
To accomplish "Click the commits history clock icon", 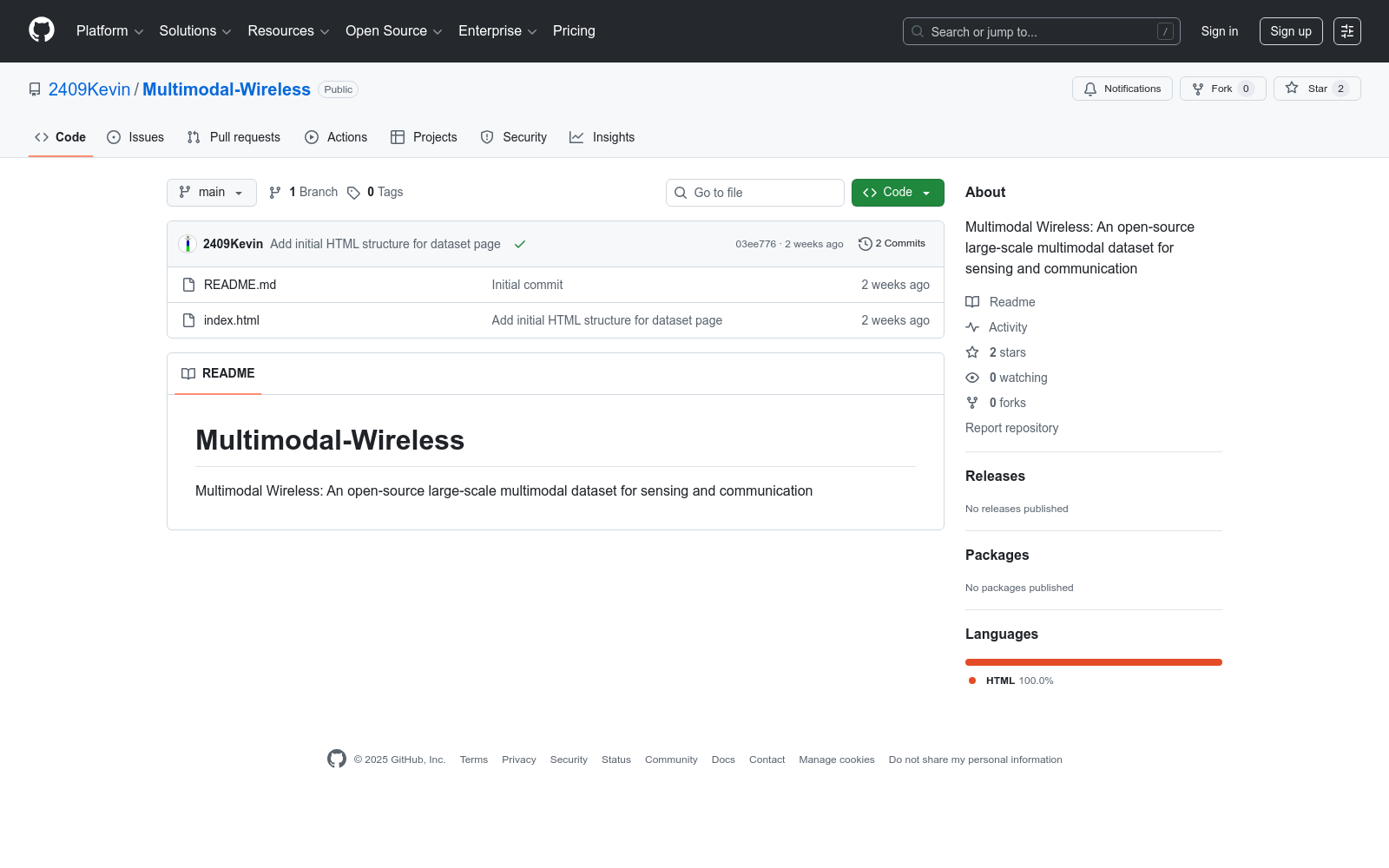I will (865, 244).
